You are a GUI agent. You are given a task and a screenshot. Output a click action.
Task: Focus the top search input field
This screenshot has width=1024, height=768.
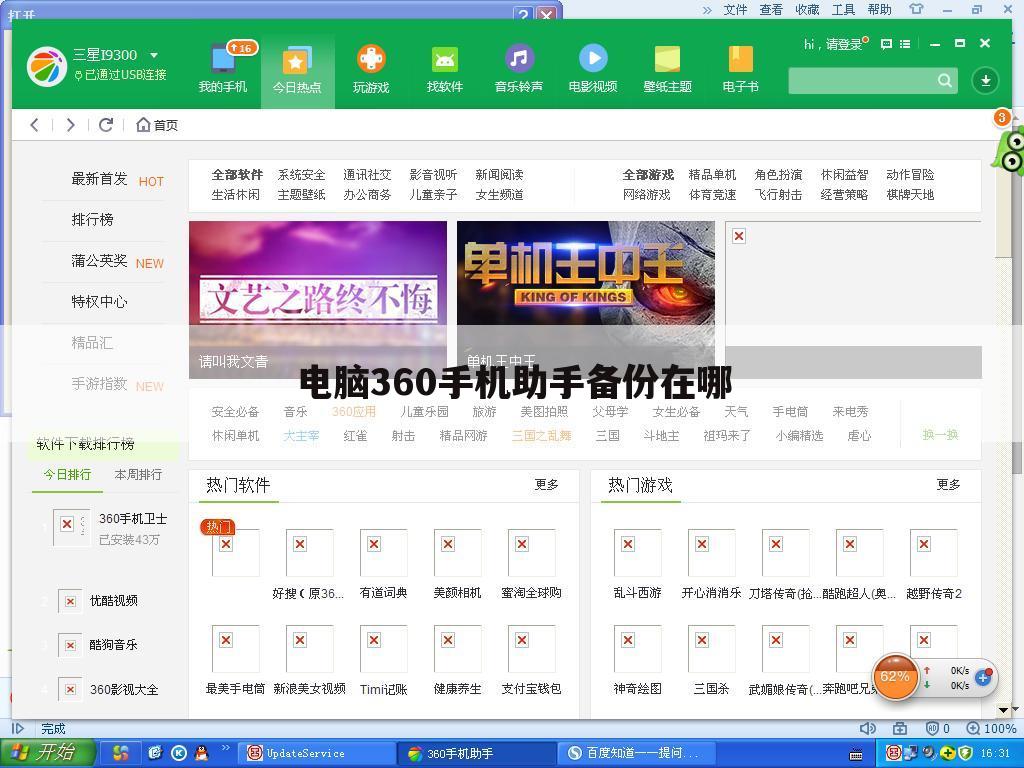[872, 80]
